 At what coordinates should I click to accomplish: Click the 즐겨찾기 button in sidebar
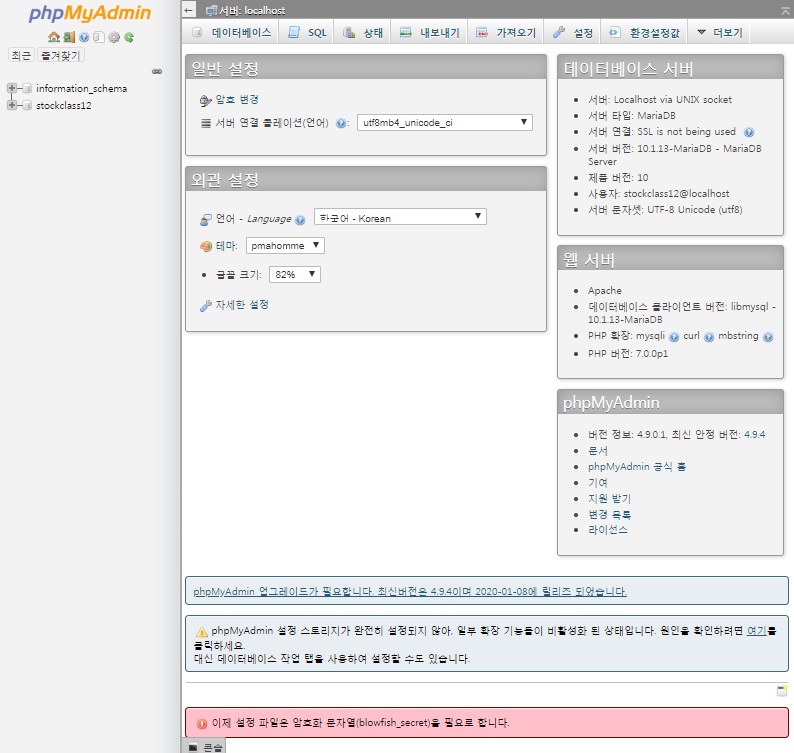point(60,55)
